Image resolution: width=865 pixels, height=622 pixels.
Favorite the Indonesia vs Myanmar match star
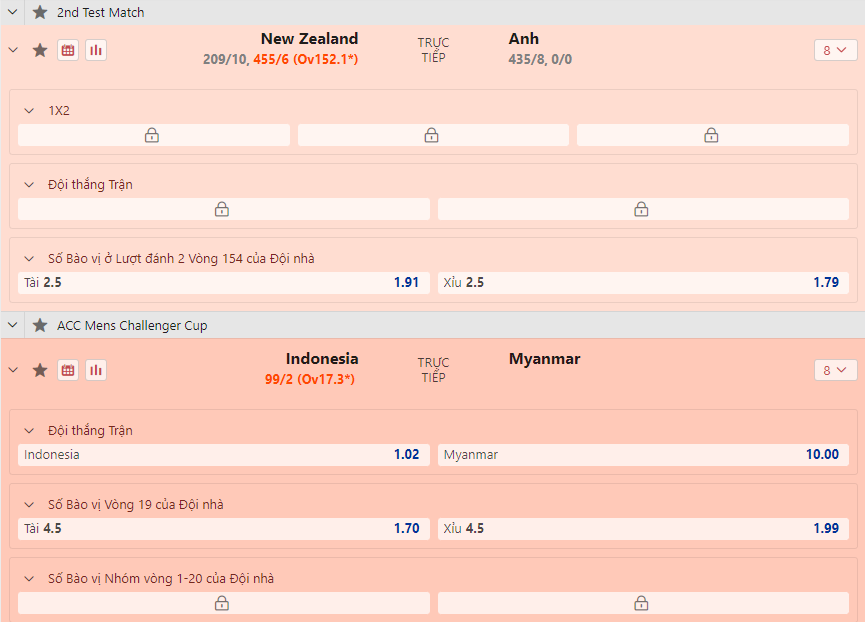[40, 370]
